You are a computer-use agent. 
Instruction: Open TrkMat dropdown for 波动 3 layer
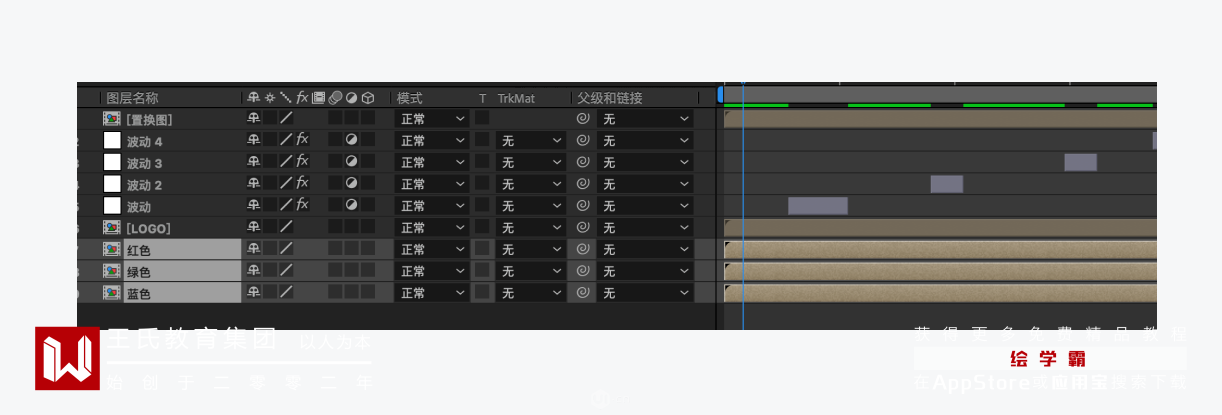click(532, 162)
